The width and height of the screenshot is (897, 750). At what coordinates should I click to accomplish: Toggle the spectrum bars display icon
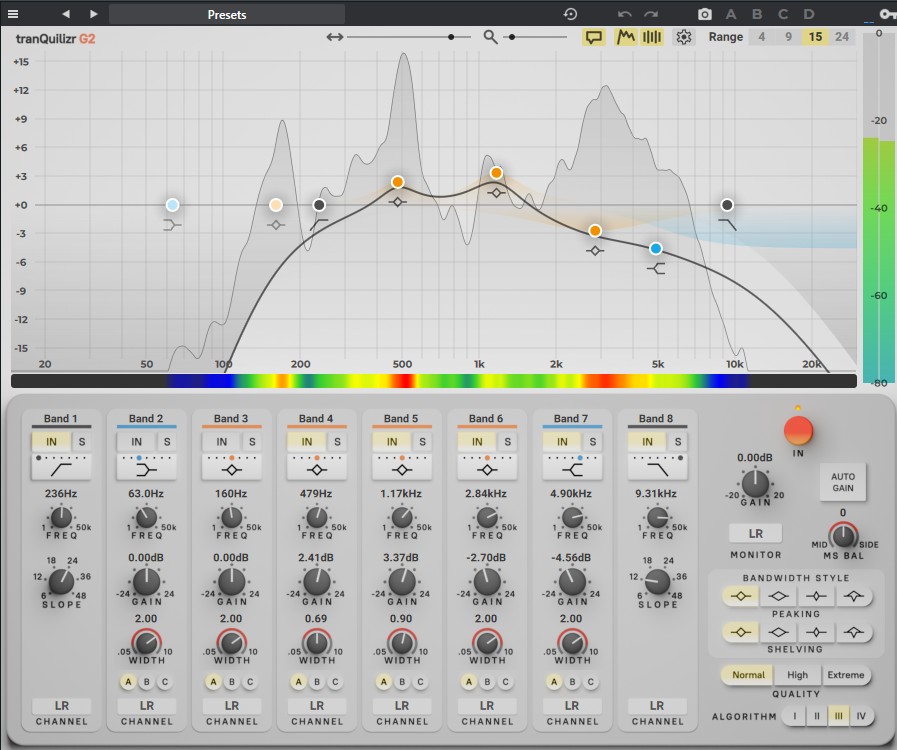point(652,37)
